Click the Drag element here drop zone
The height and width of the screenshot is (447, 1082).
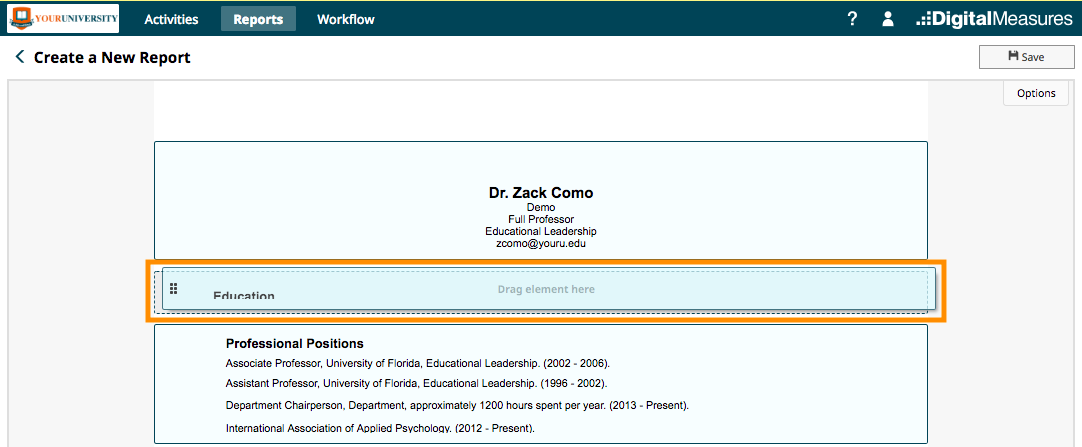[x=546, y=290]
